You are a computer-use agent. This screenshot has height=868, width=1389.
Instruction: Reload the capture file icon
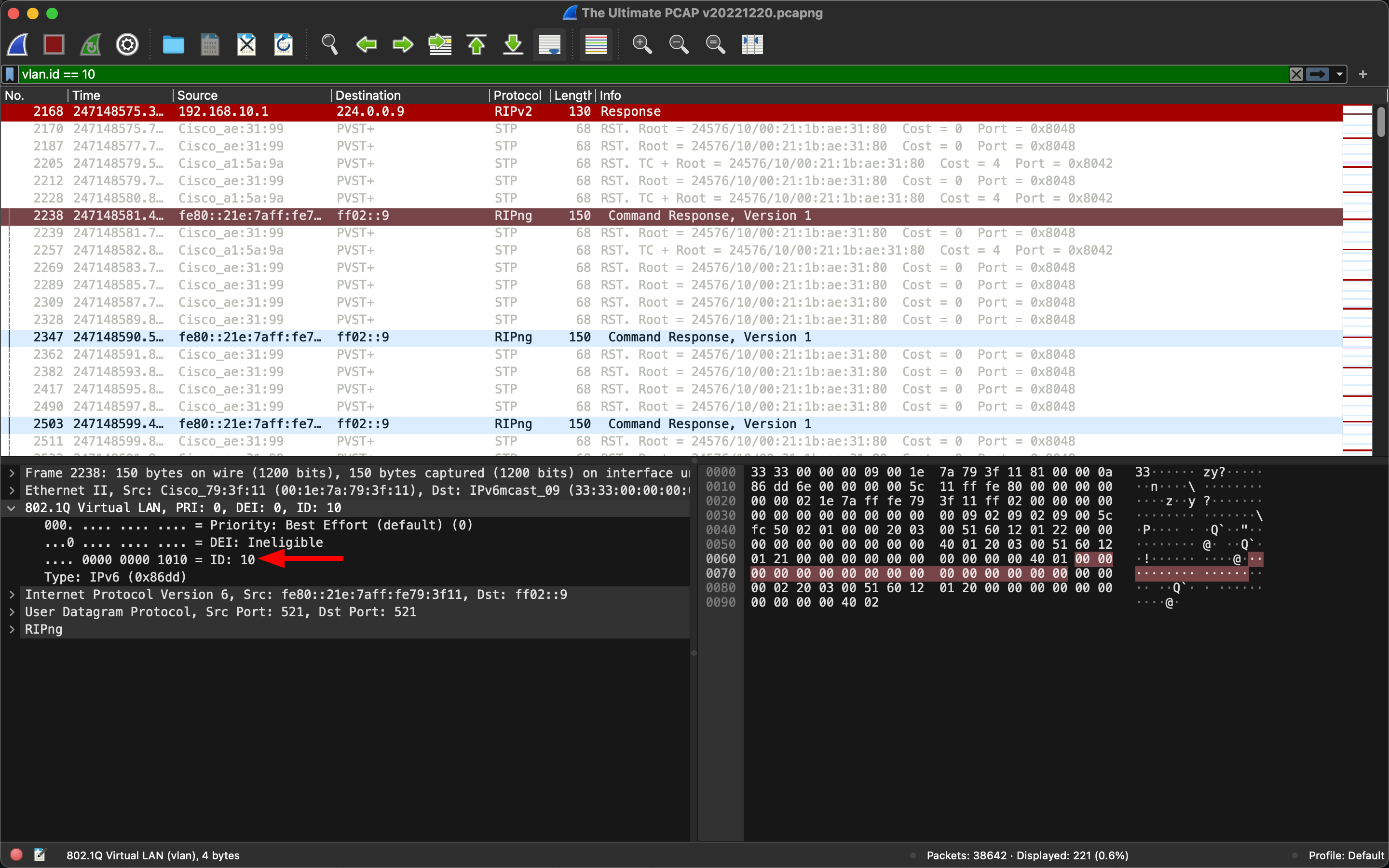click(284, 44)
